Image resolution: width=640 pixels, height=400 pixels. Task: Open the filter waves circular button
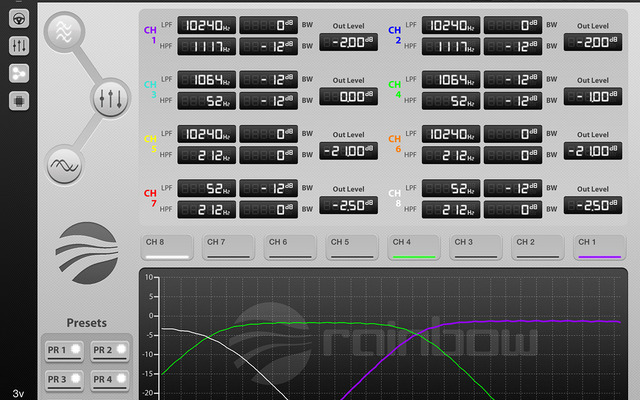coord(64,33)
